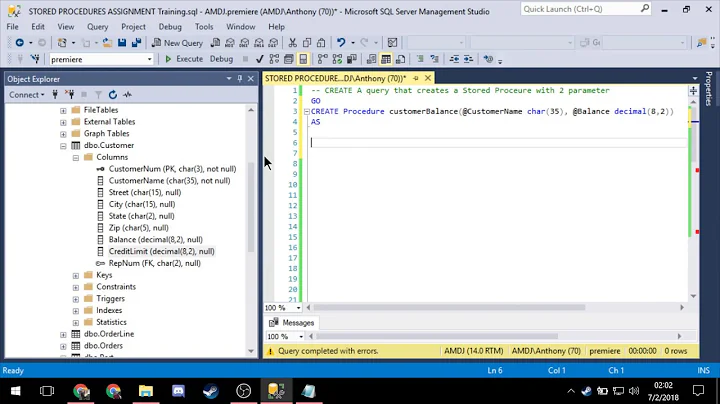Screen dimensions: 720x404
Task: Open the Connect dropdown in Object Explorer
Action: (27, 95)
